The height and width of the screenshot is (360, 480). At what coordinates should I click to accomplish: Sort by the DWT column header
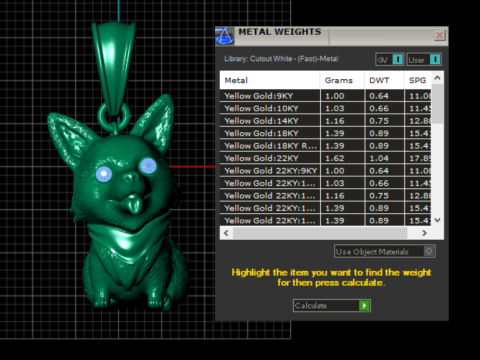click(384, 80)
